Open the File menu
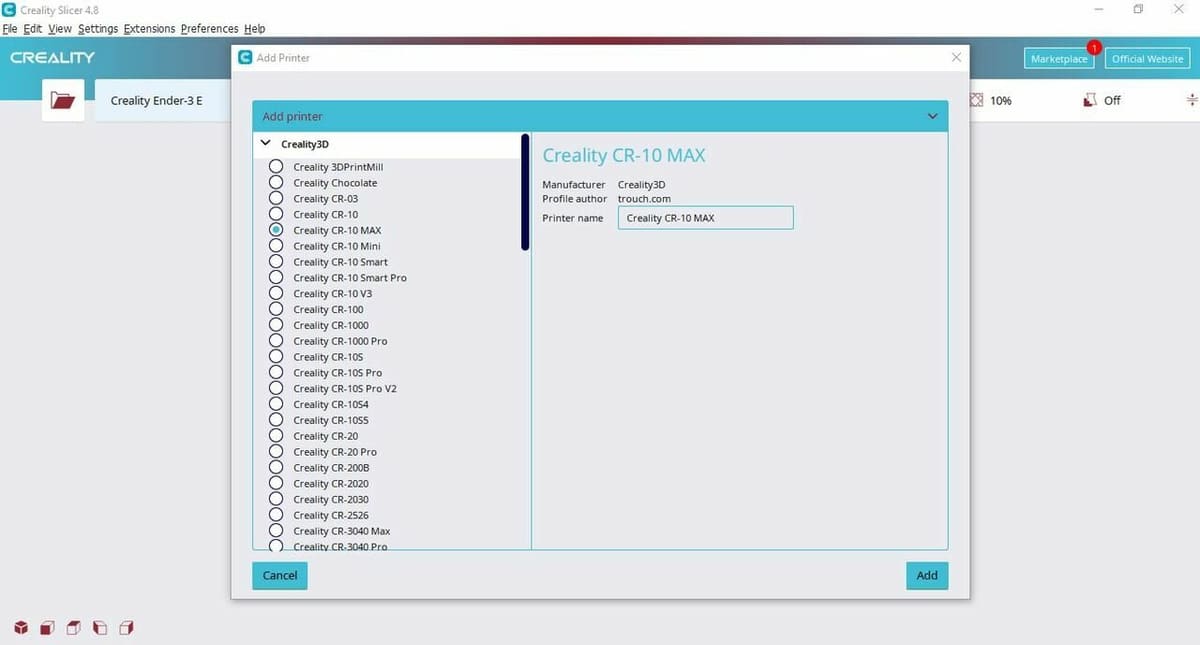This screenshot has height=645, width=1200. pos(10,29)
